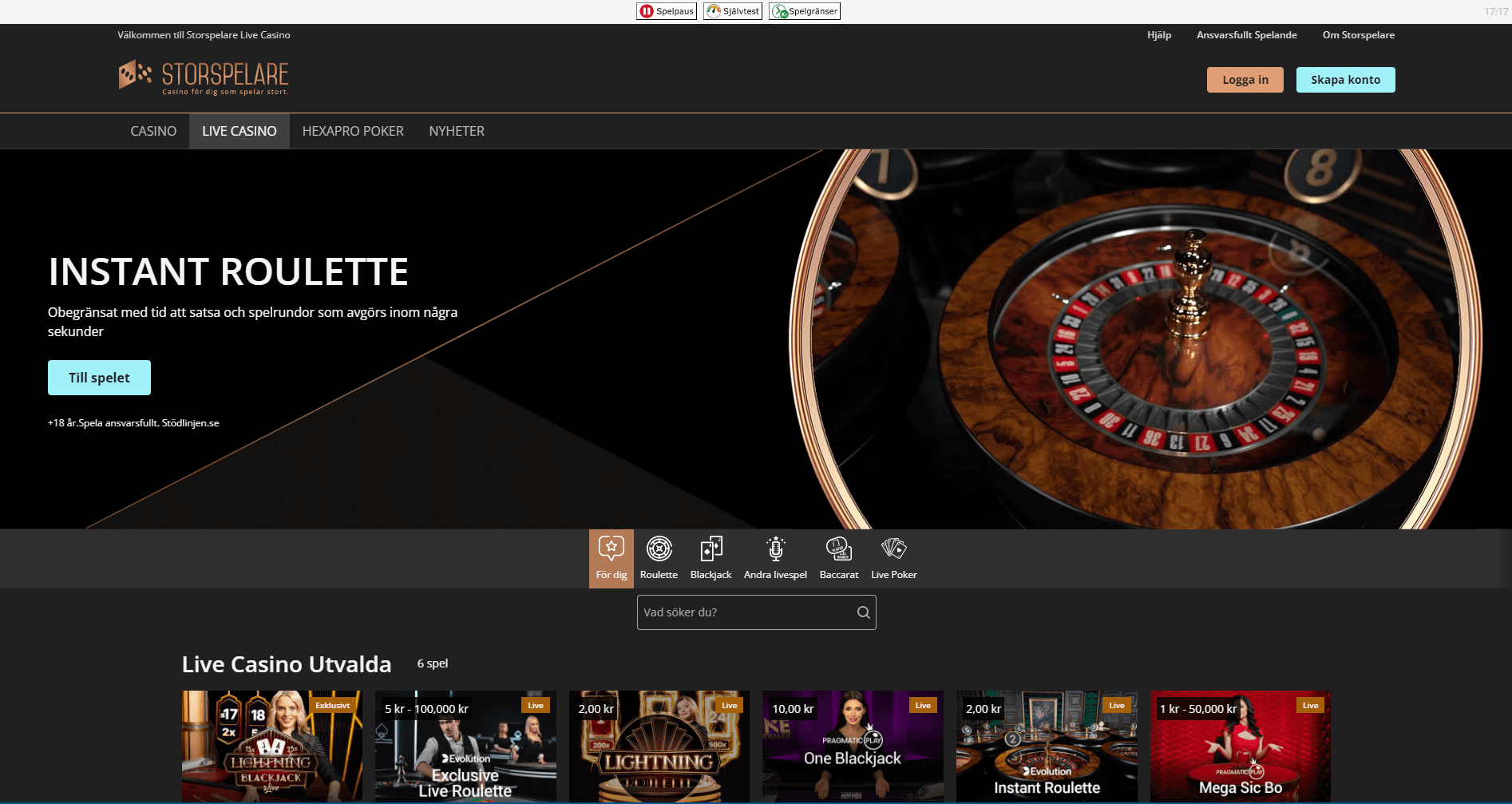Click the Spelpaus icon in top bar
1512x804 pixels.
click(647, 11)
